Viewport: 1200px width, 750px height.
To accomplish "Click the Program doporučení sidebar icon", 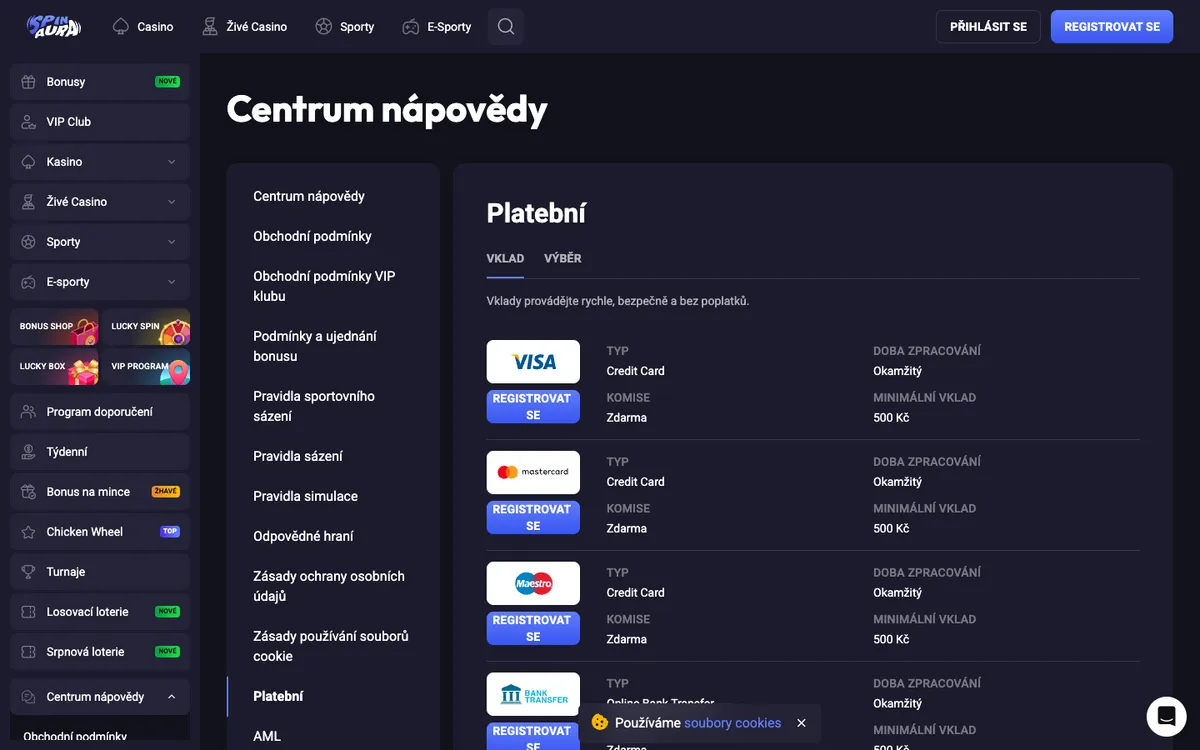I will [28, 412].
